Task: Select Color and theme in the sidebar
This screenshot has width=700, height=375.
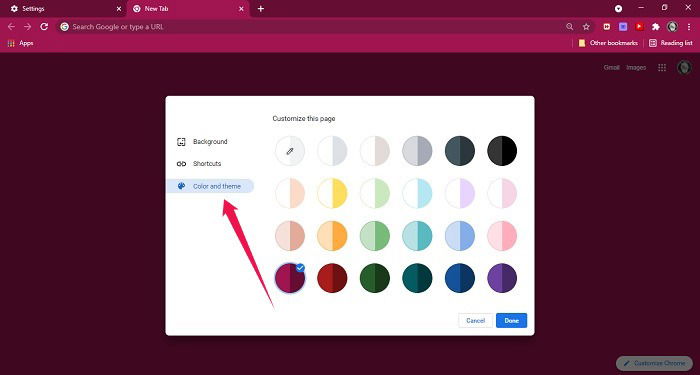Action: tap(210, 186)
